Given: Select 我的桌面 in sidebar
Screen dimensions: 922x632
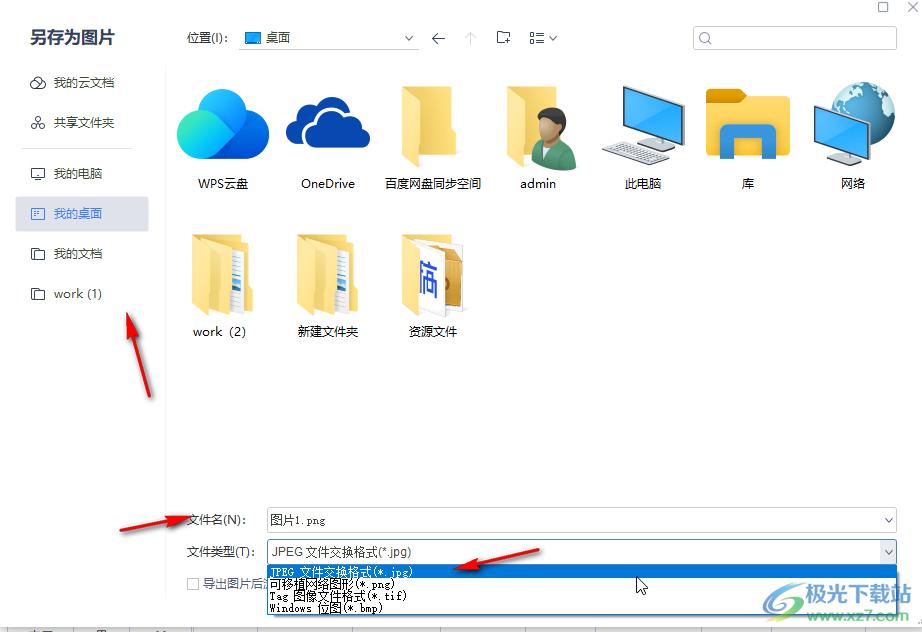Looking at the screenshot, I should click(82, 214).
